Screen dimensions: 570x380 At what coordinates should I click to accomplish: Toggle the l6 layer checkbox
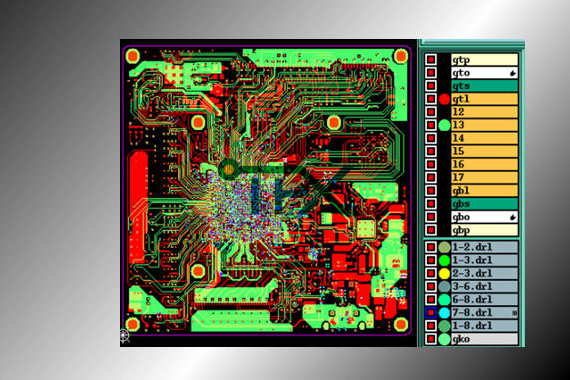431,164
